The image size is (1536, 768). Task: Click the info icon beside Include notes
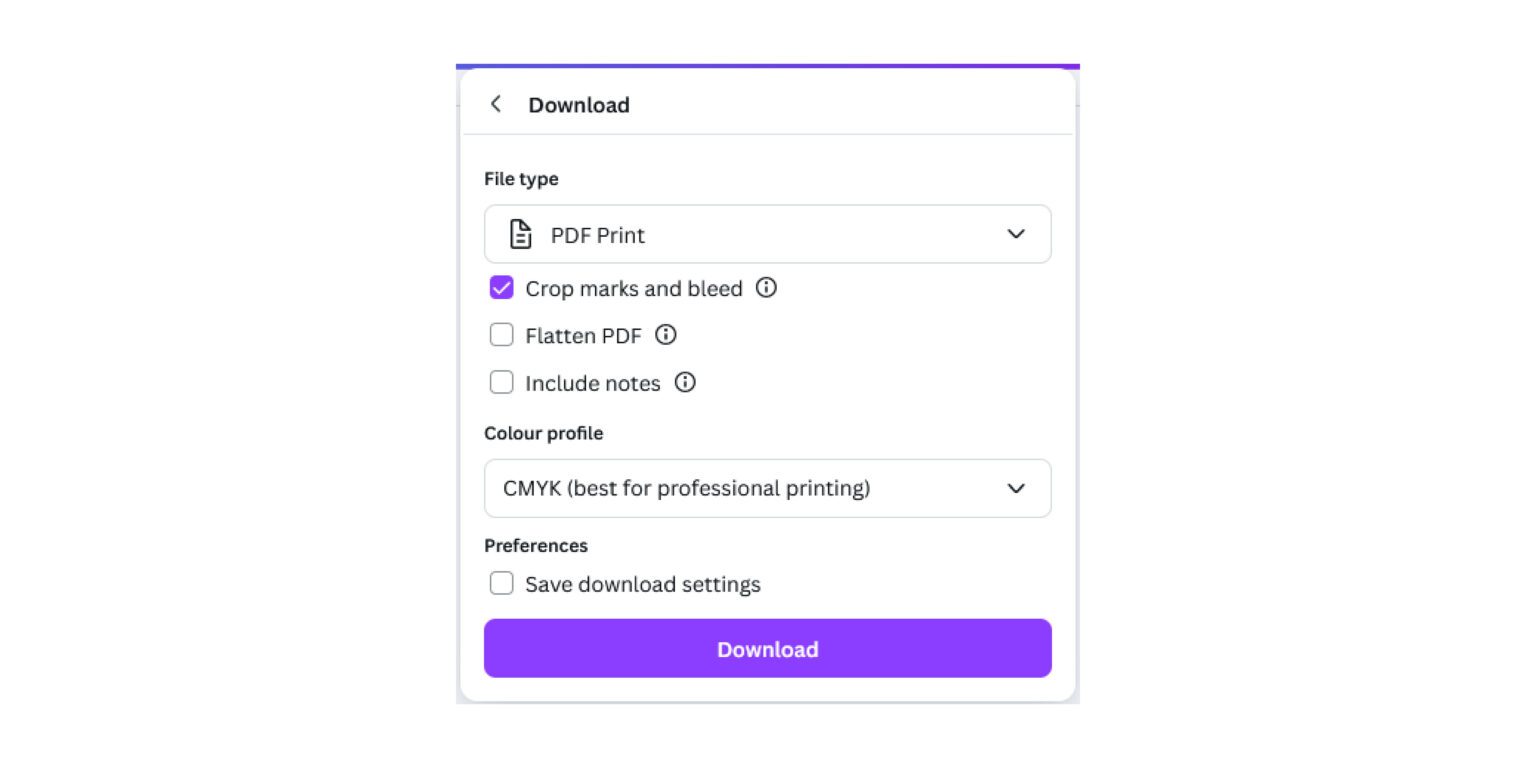[x=684, y=382]
